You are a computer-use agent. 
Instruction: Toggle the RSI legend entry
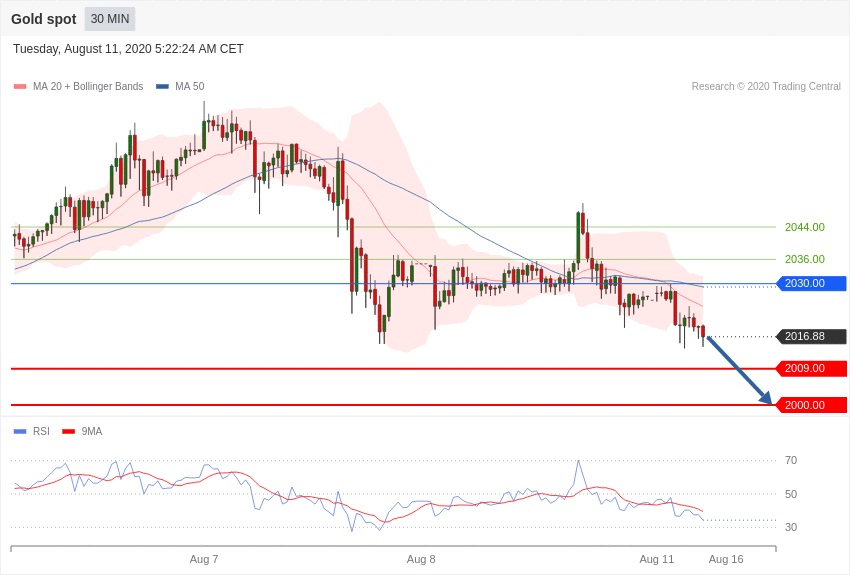pyautogui.click(x=41, y=432)
